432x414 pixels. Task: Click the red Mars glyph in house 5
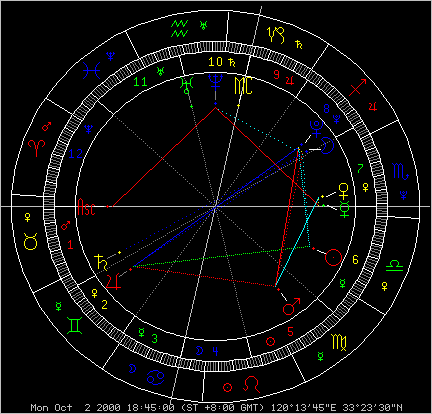(x=291, y=307)
